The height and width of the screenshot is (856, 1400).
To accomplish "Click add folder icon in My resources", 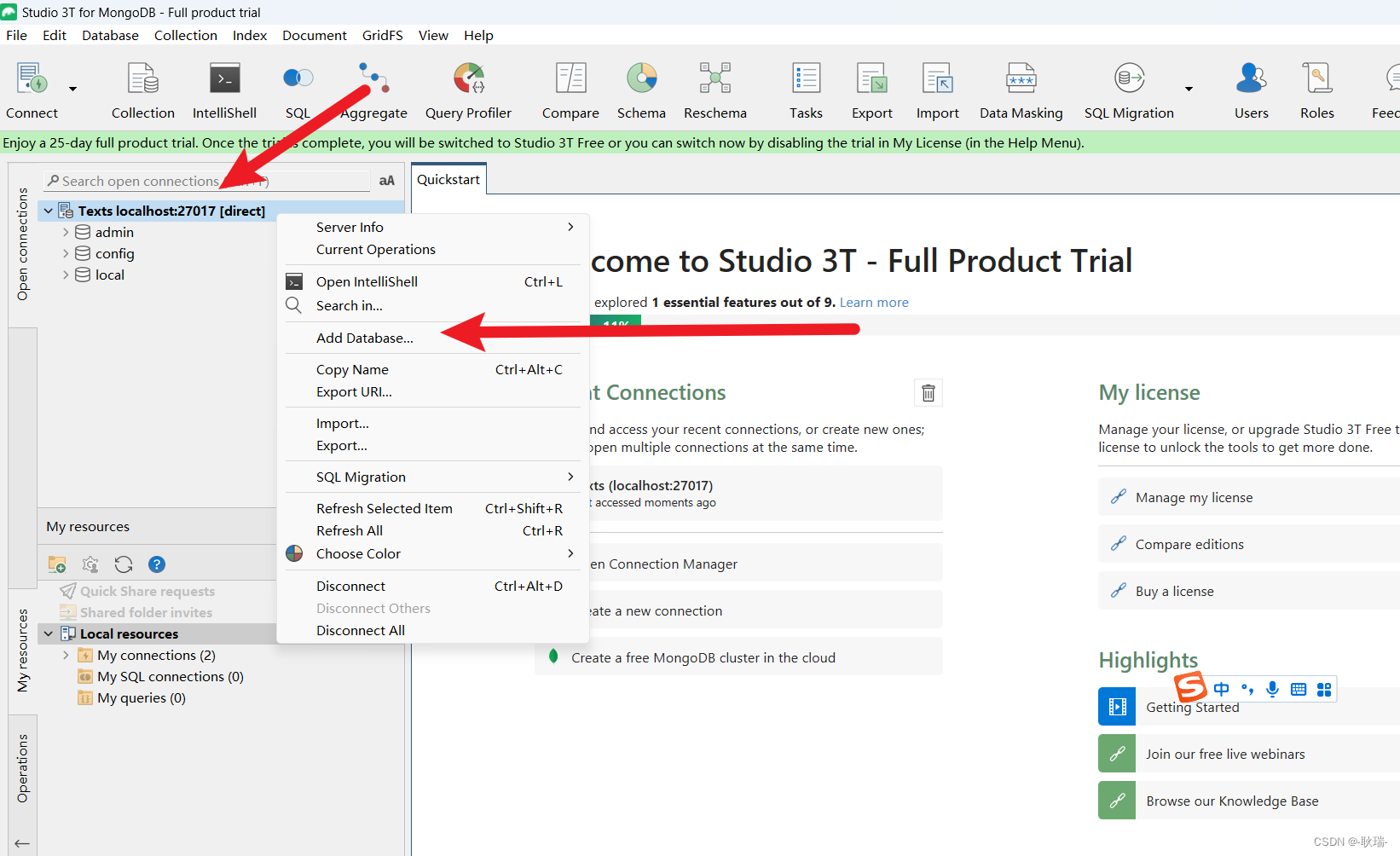I will click(x=57, y=564).
